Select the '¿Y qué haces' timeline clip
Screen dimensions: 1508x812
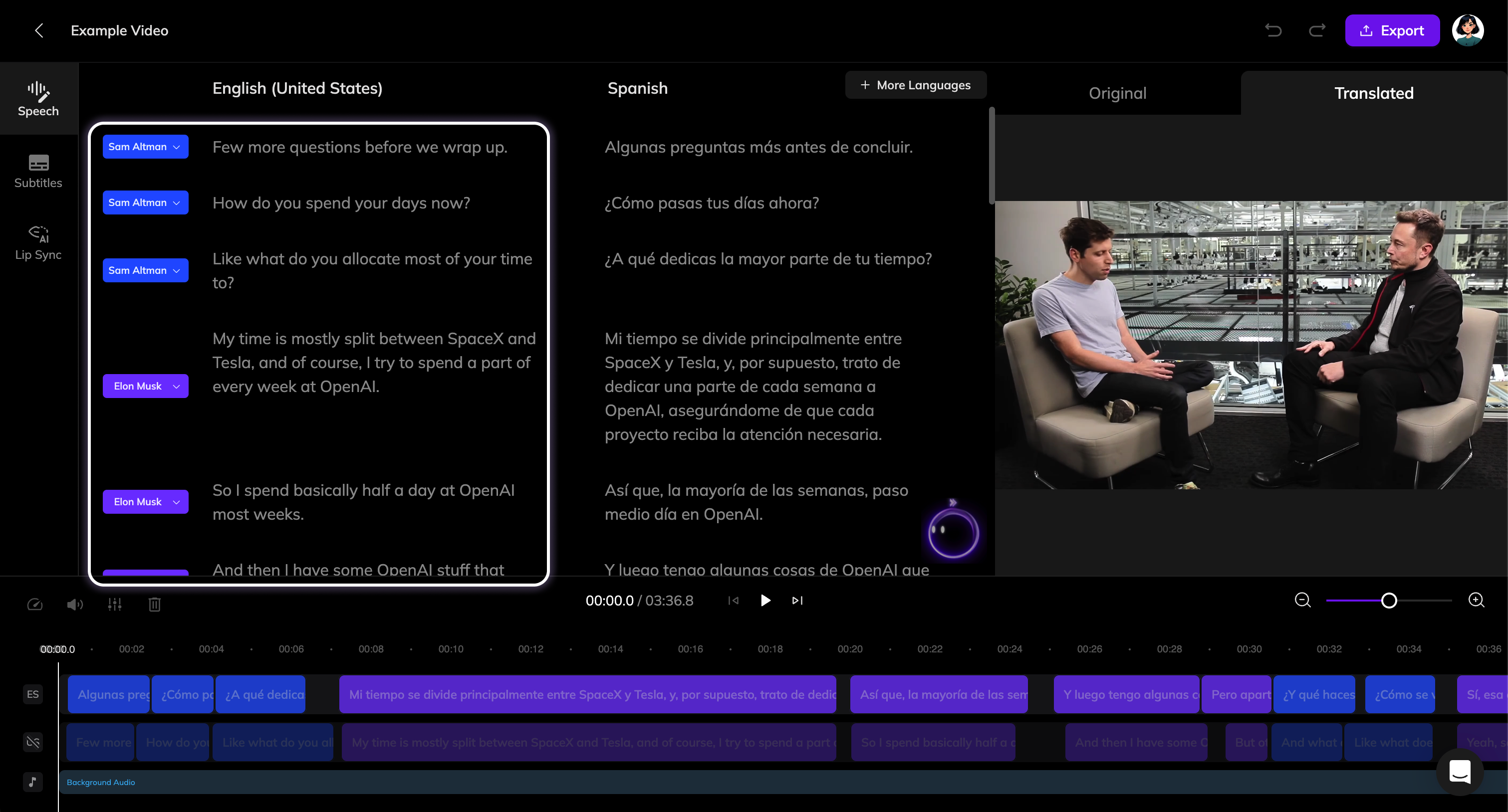point(1314,694)
